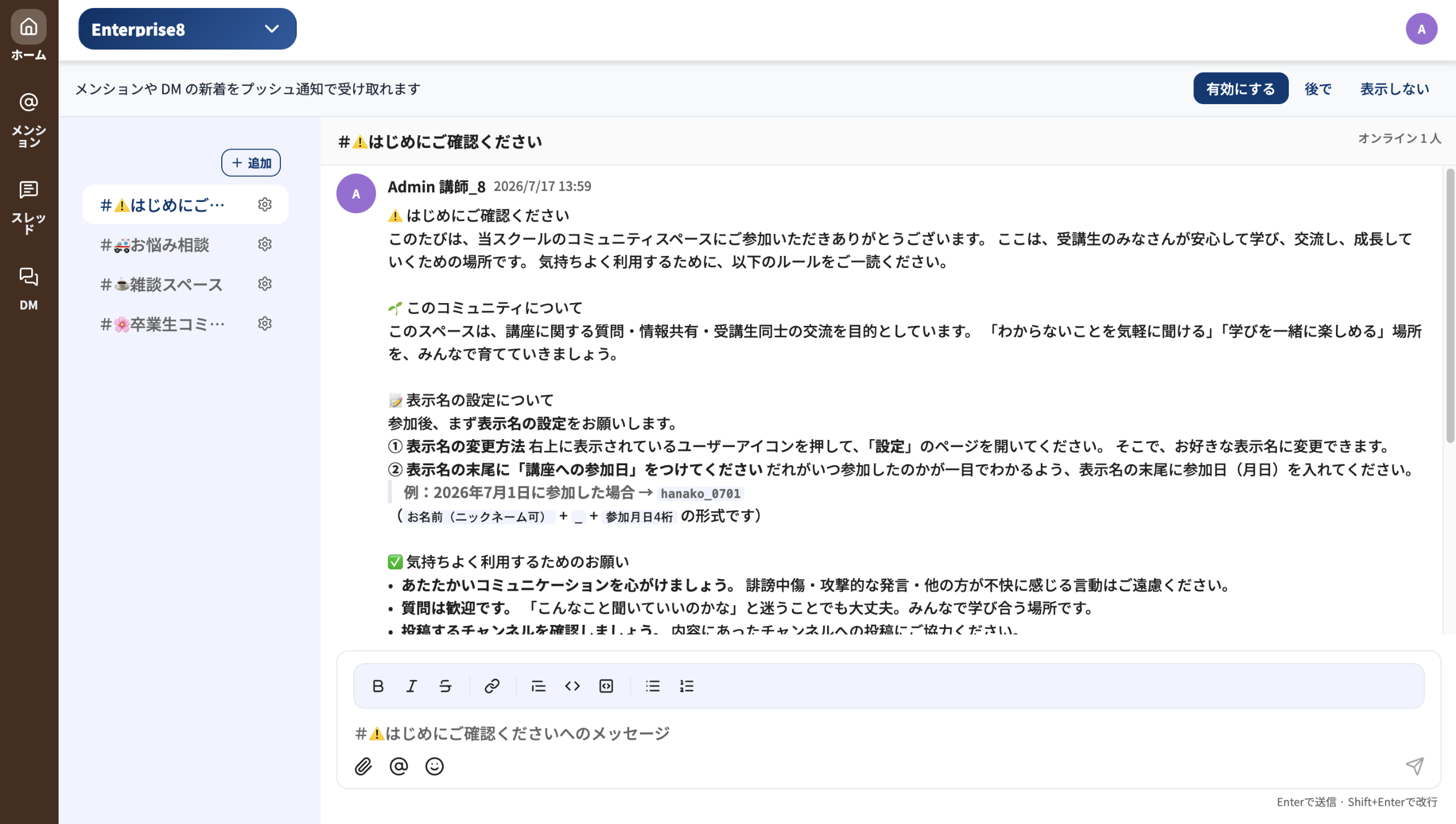The width and height of the screenshot is (1456, 824).
Task: Click the hanako_0701 example code text
Action: click(700, 494)
